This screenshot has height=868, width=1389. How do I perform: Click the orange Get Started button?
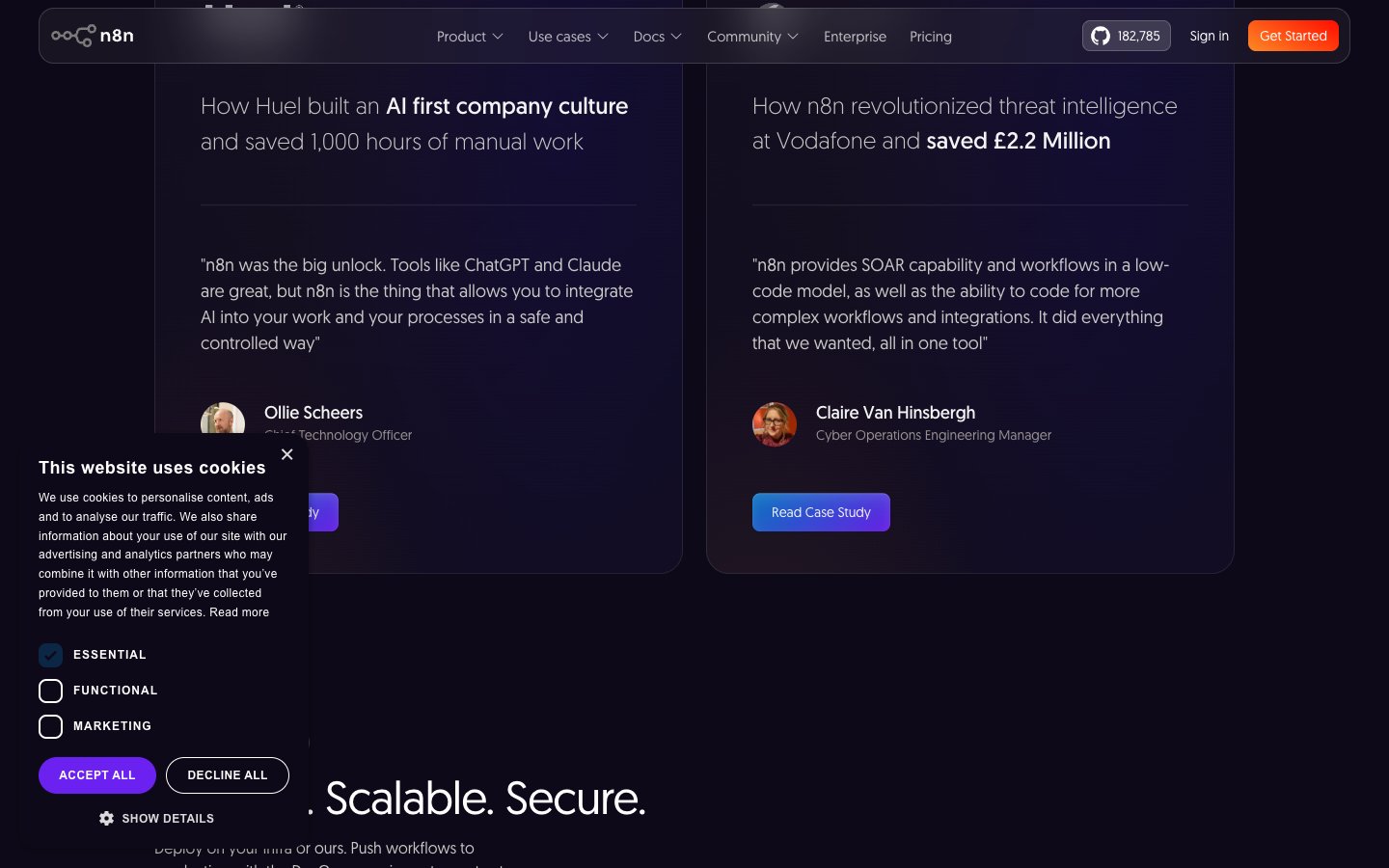click(1293, 36)
